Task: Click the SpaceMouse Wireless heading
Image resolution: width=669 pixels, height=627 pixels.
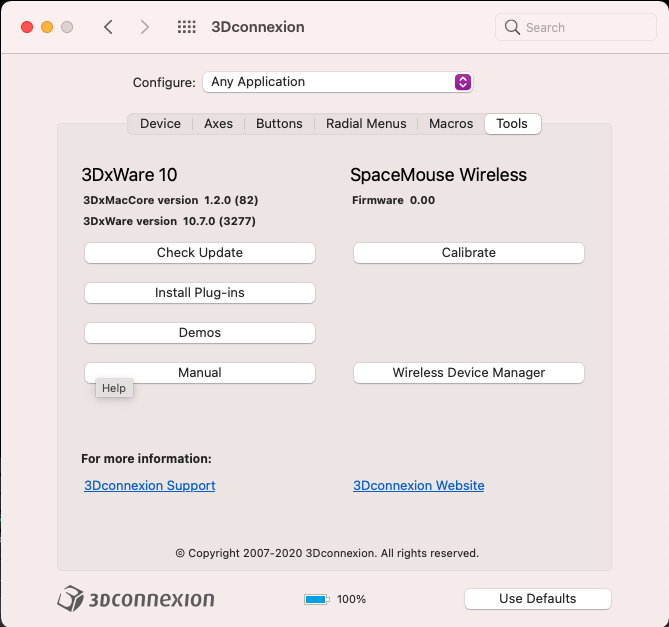Action: click(438, 175)
